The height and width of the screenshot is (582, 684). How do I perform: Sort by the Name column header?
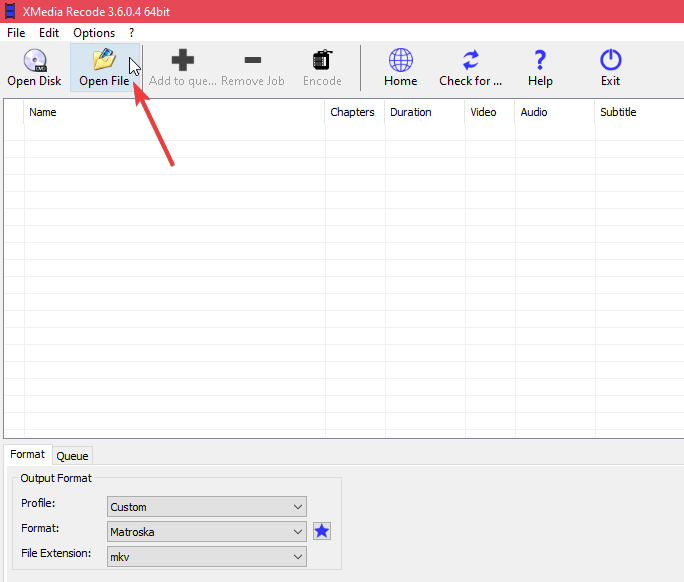(x=174, y=112)
